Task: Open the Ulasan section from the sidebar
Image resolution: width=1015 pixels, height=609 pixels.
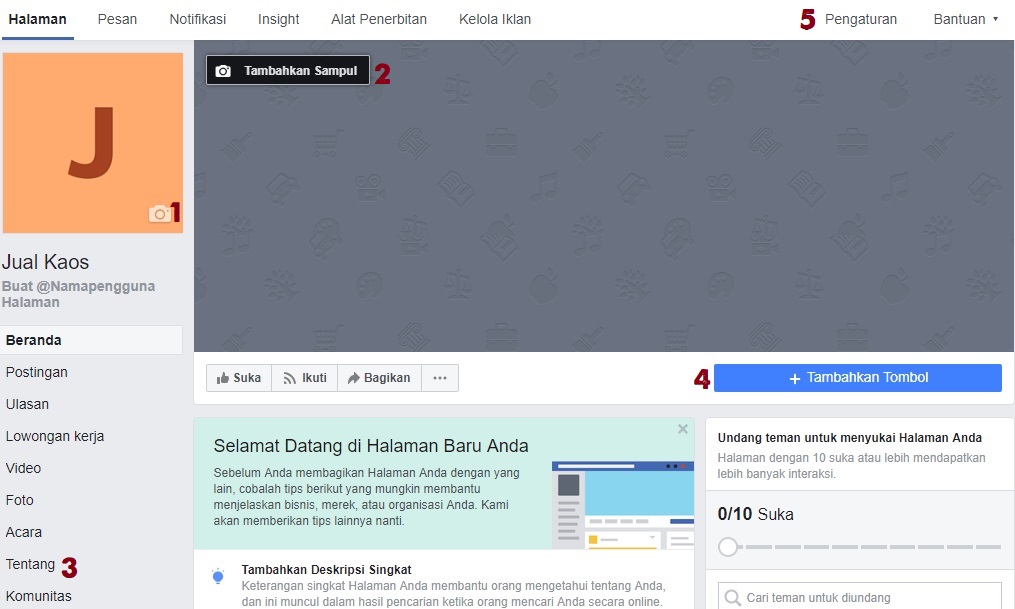Action: coord(25,404)
